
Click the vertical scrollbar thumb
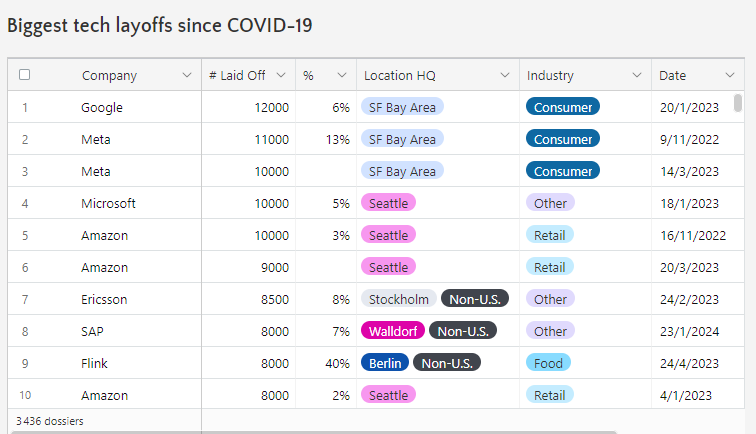738,103
